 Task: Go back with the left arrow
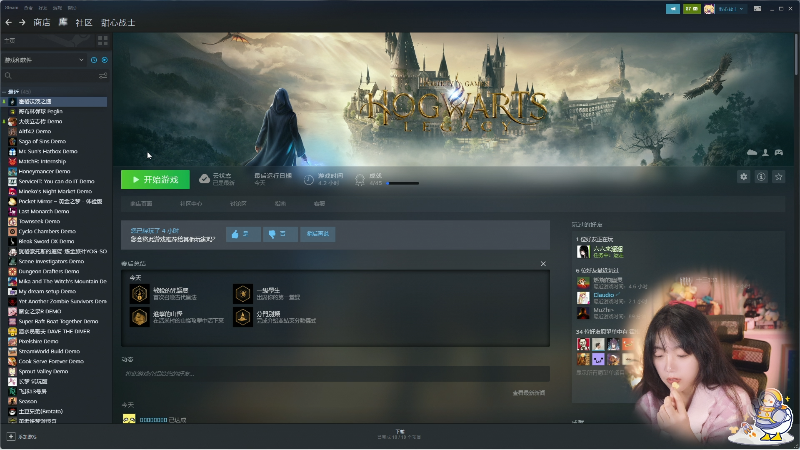[8, 22]
